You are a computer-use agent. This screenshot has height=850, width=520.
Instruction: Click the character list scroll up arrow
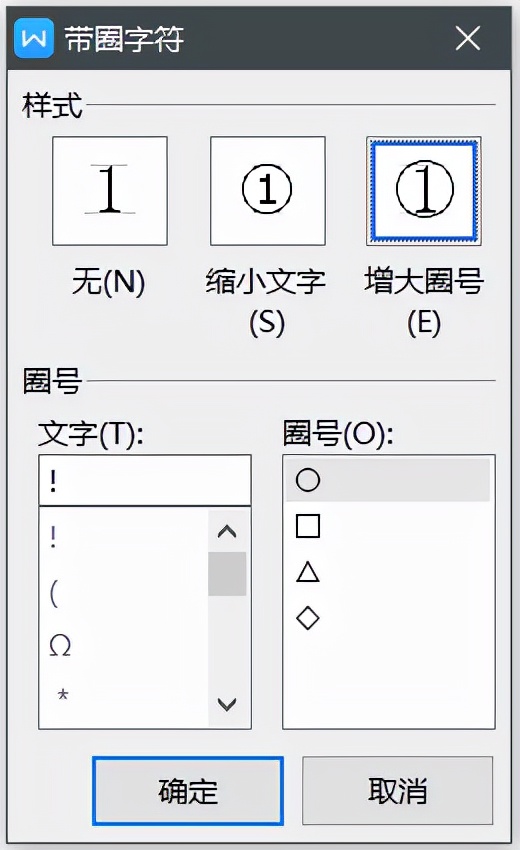point(227,532)
